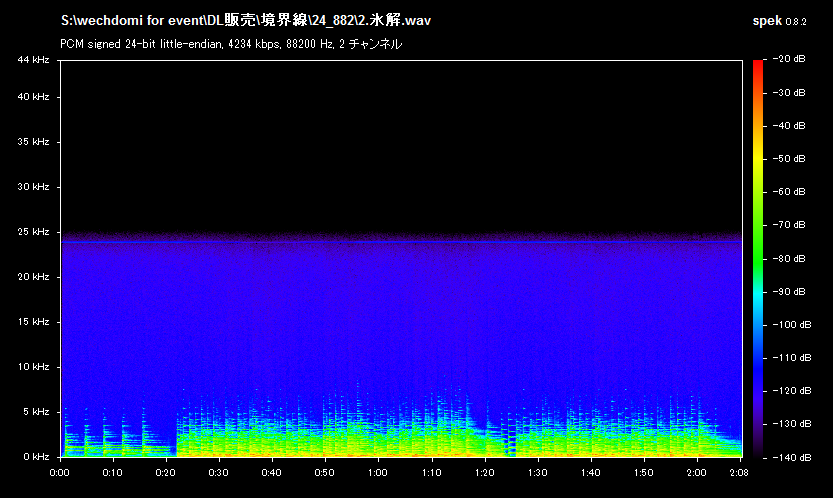
Task: Select the -90 dB legend value
Action: (789, 292)
